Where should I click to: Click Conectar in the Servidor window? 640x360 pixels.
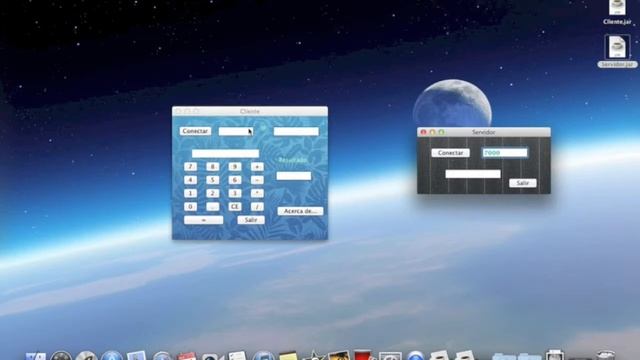451,153
